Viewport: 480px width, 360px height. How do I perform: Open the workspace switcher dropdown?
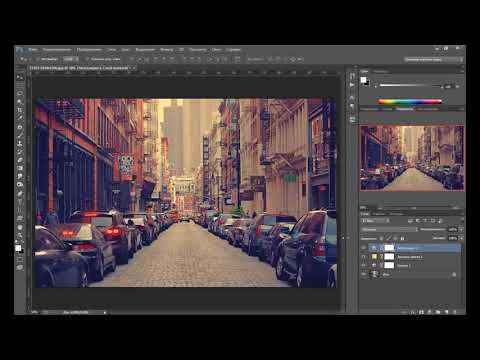coord(433,59)
